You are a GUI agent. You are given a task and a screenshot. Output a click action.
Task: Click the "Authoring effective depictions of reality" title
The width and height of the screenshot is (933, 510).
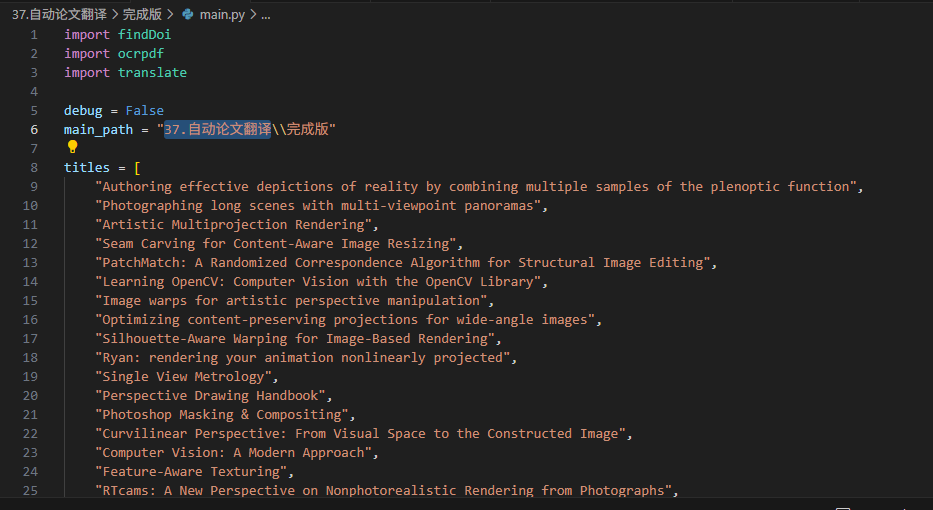(x=476, y=187)
